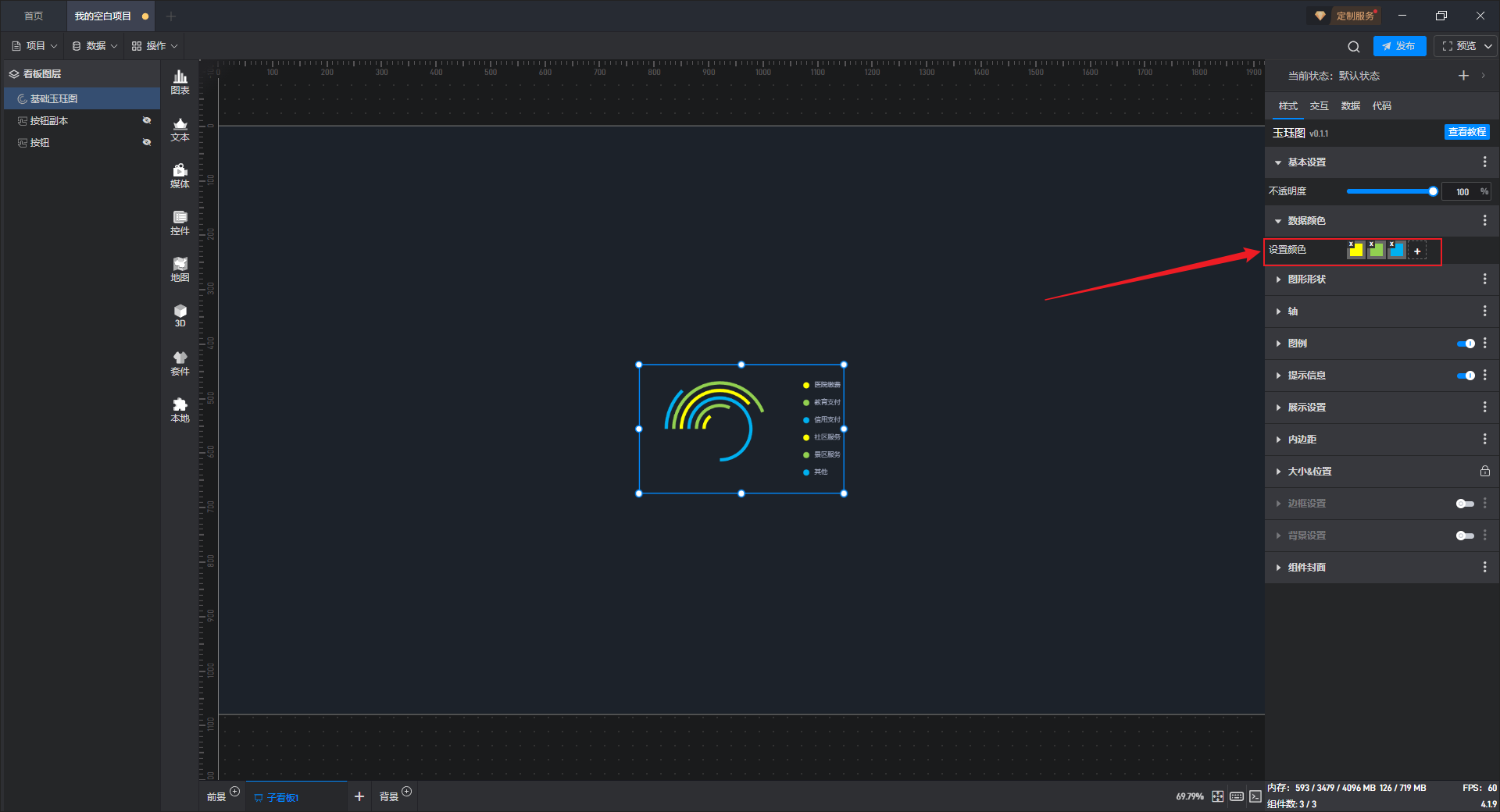The width and height of the screenshot is (1500, 812).
Task: Select the 子看板1 bottom tab
Action: click(296, 796)
